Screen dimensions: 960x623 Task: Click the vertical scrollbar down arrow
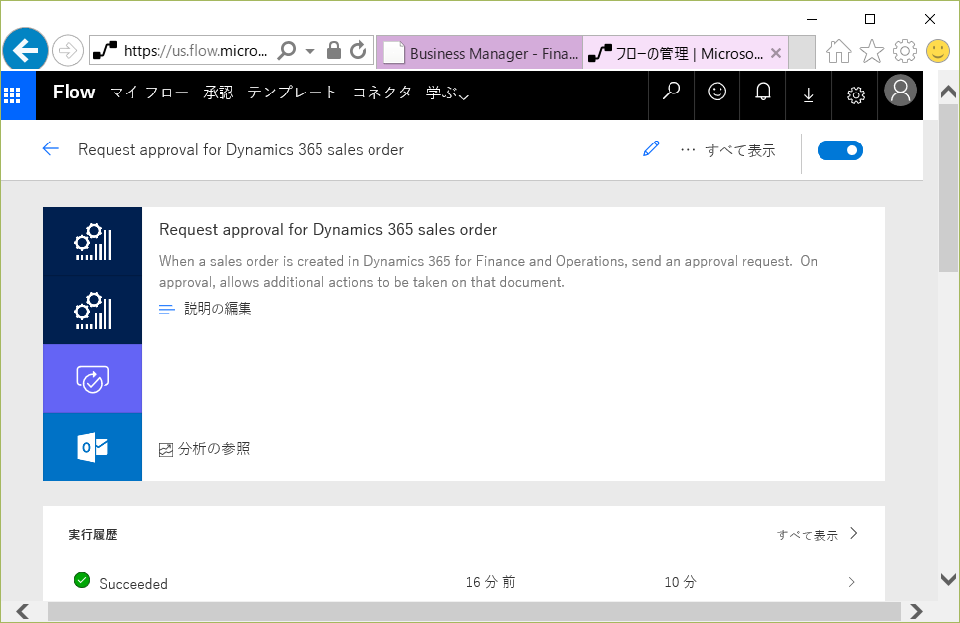pyautogui.click(x=949, y=579)
